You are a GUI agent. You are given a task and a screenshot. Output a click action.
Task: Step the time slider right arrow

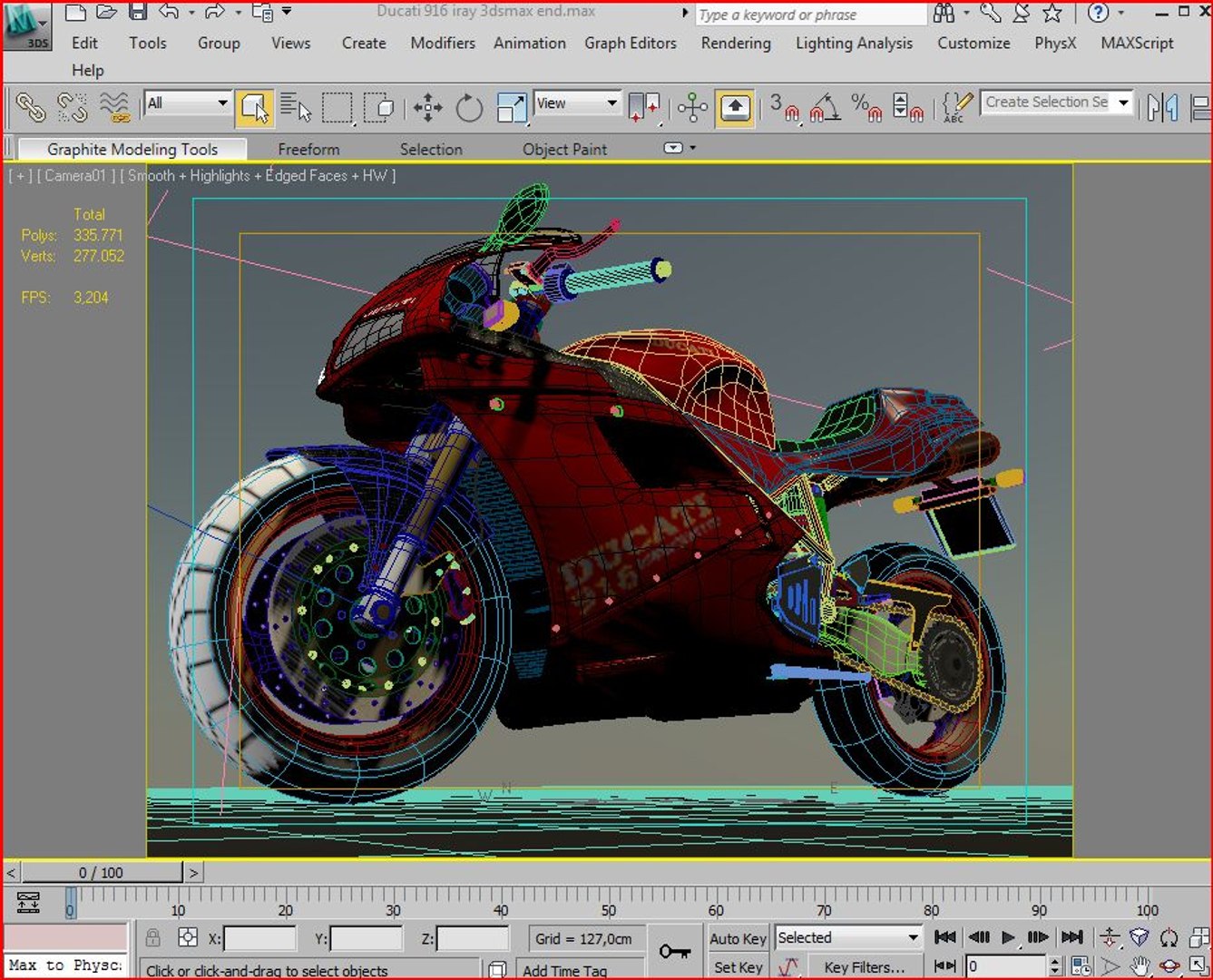(193, 872)
